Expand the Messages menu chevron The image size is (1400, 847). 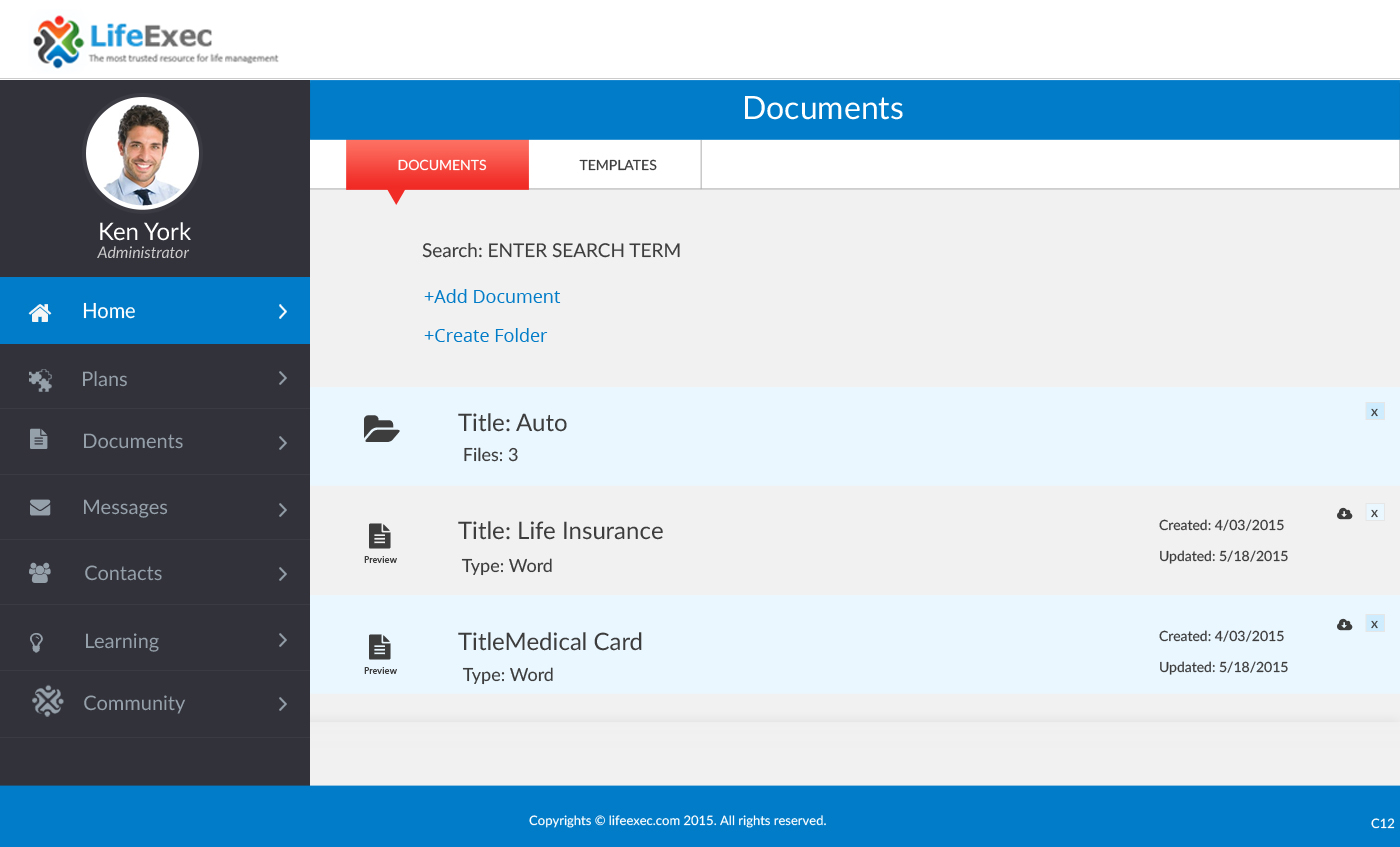[283, 510]
